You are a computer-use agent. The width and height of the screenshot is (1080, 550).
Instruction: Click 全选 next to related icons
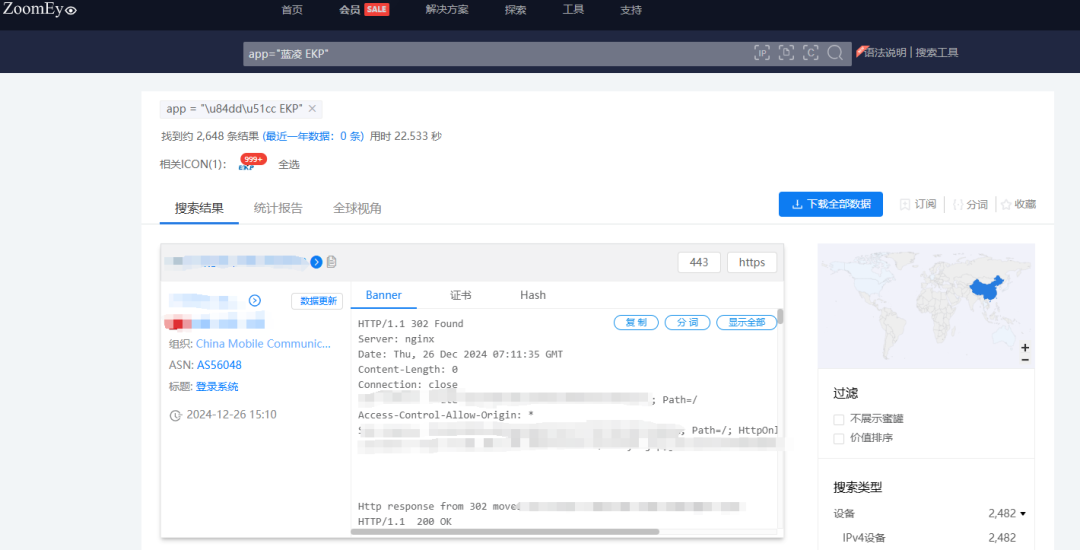[x=289, y=165]
